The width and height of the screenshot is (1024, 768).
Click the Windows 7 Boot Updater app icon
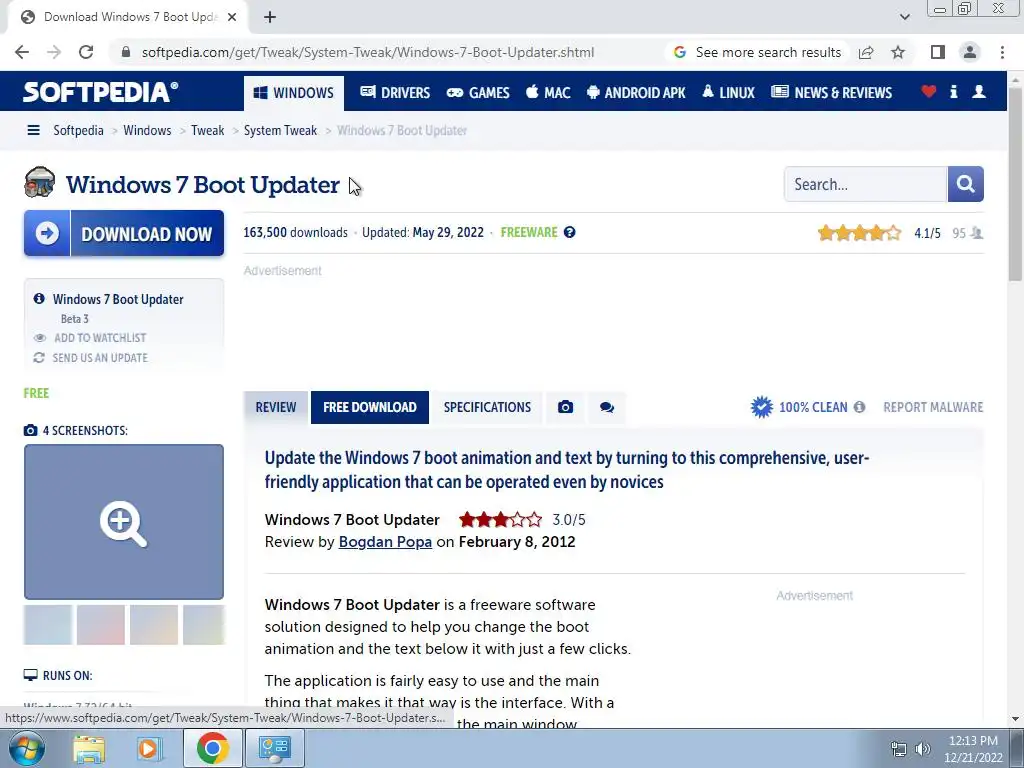pyautogui.click(x=40, y=182)
